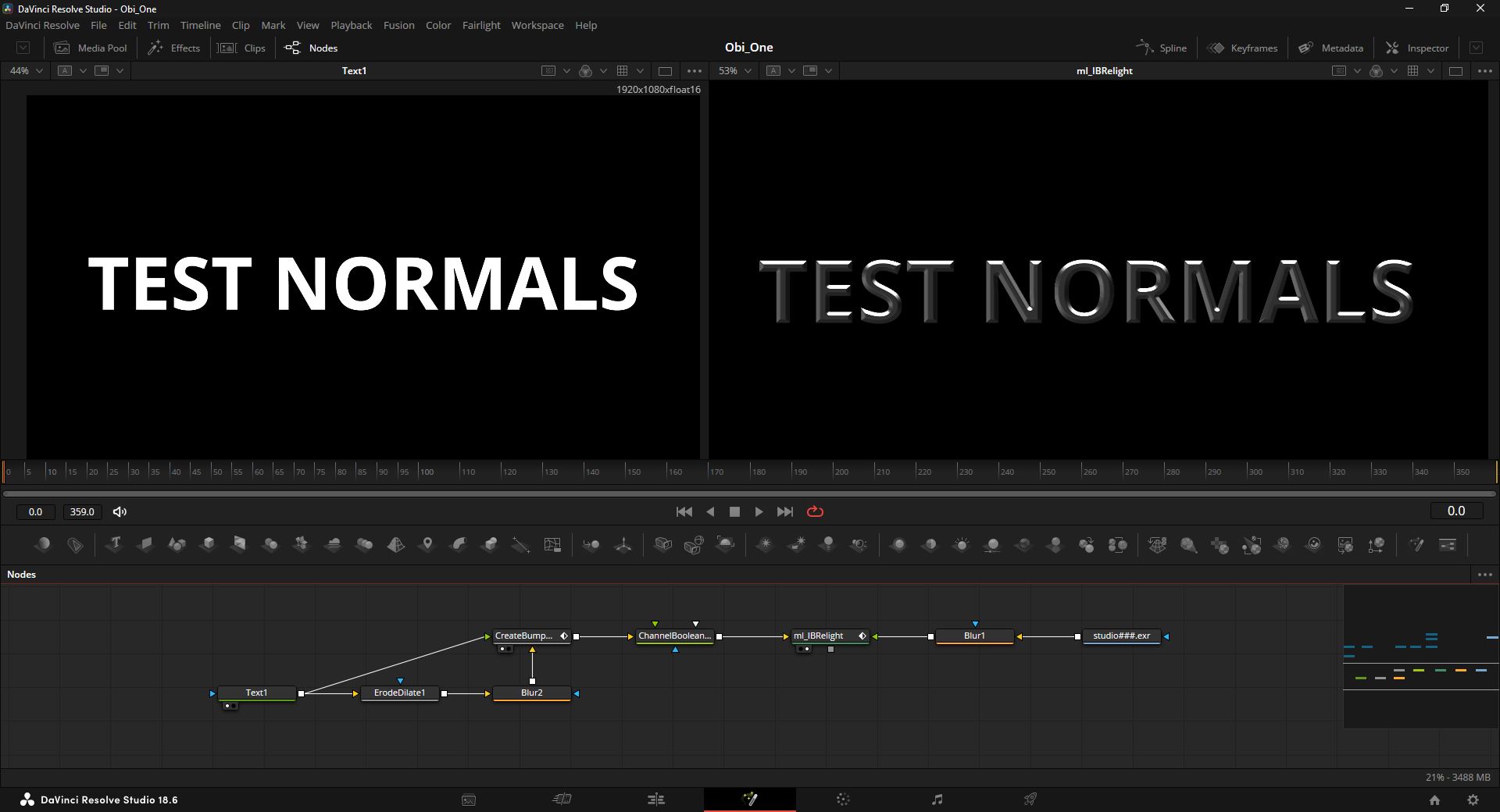Open Project Settings gear icon
This screenshot has height=812, width=1500.
(1473, 800)
